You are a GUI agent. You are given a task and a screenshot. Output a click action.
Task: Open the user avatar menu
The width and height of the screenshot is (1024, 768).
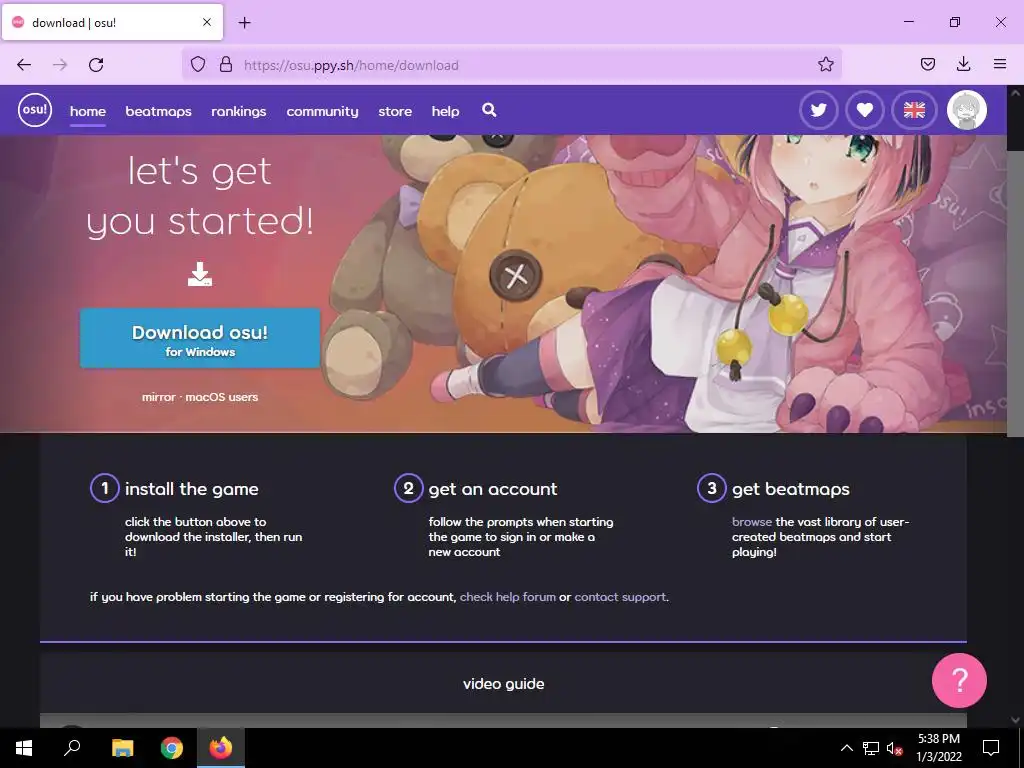tap(967, 110)
